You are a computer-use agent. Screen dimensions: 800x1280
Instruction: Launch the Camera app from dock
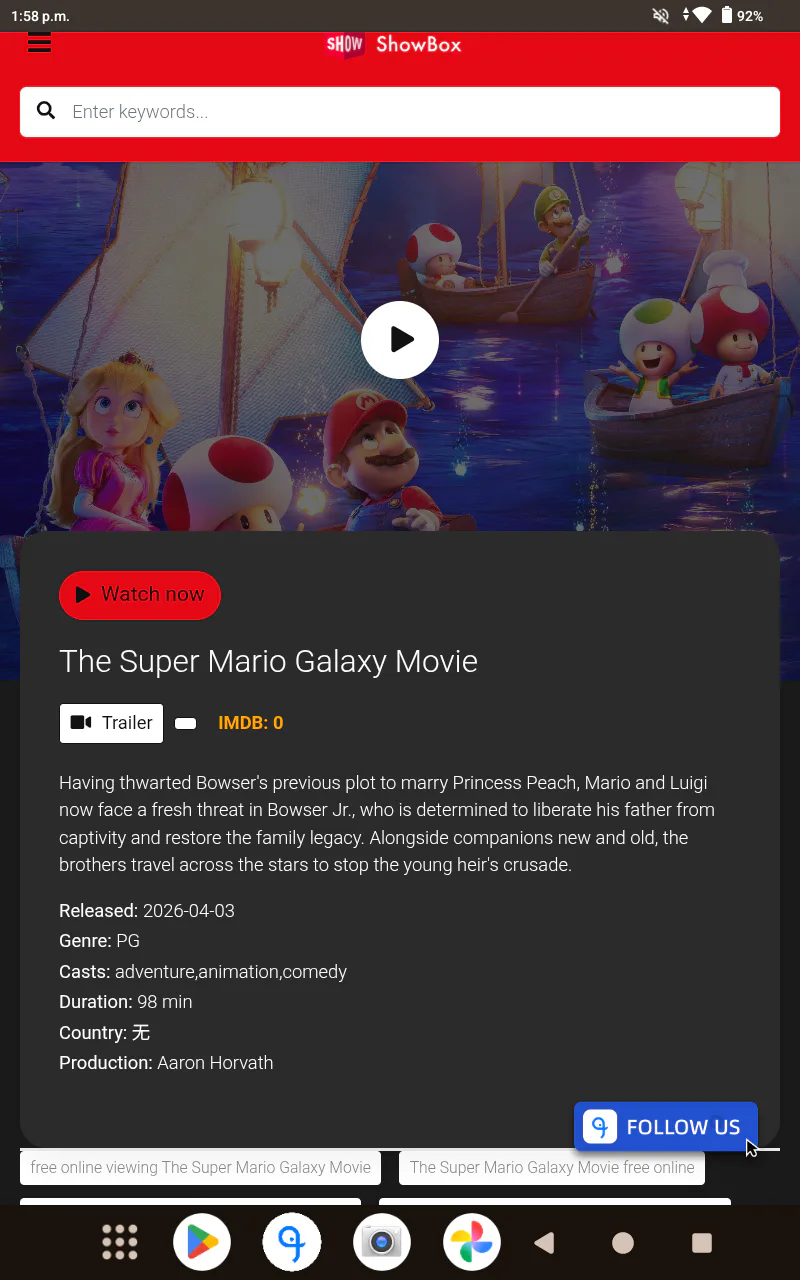(382, 1242)
